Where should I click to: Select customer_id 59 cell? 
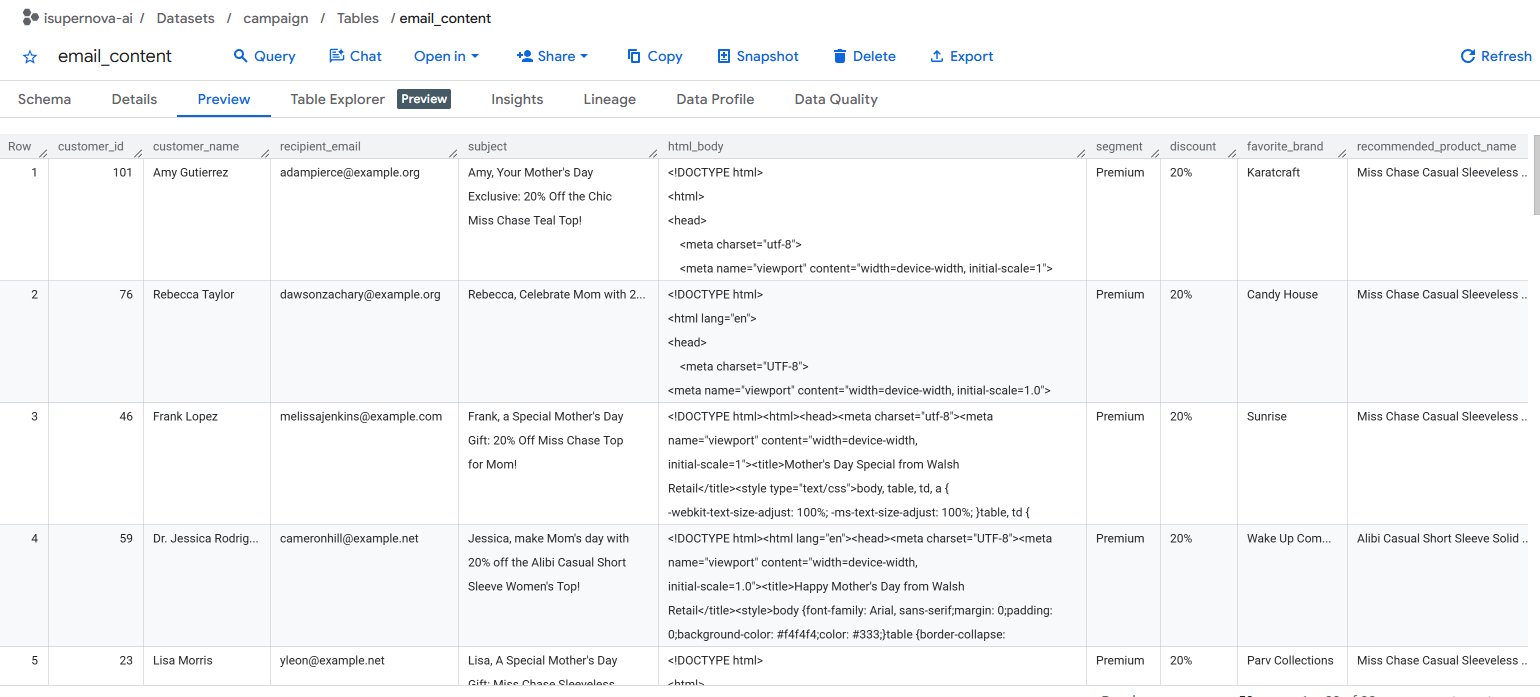coord(96,585)
